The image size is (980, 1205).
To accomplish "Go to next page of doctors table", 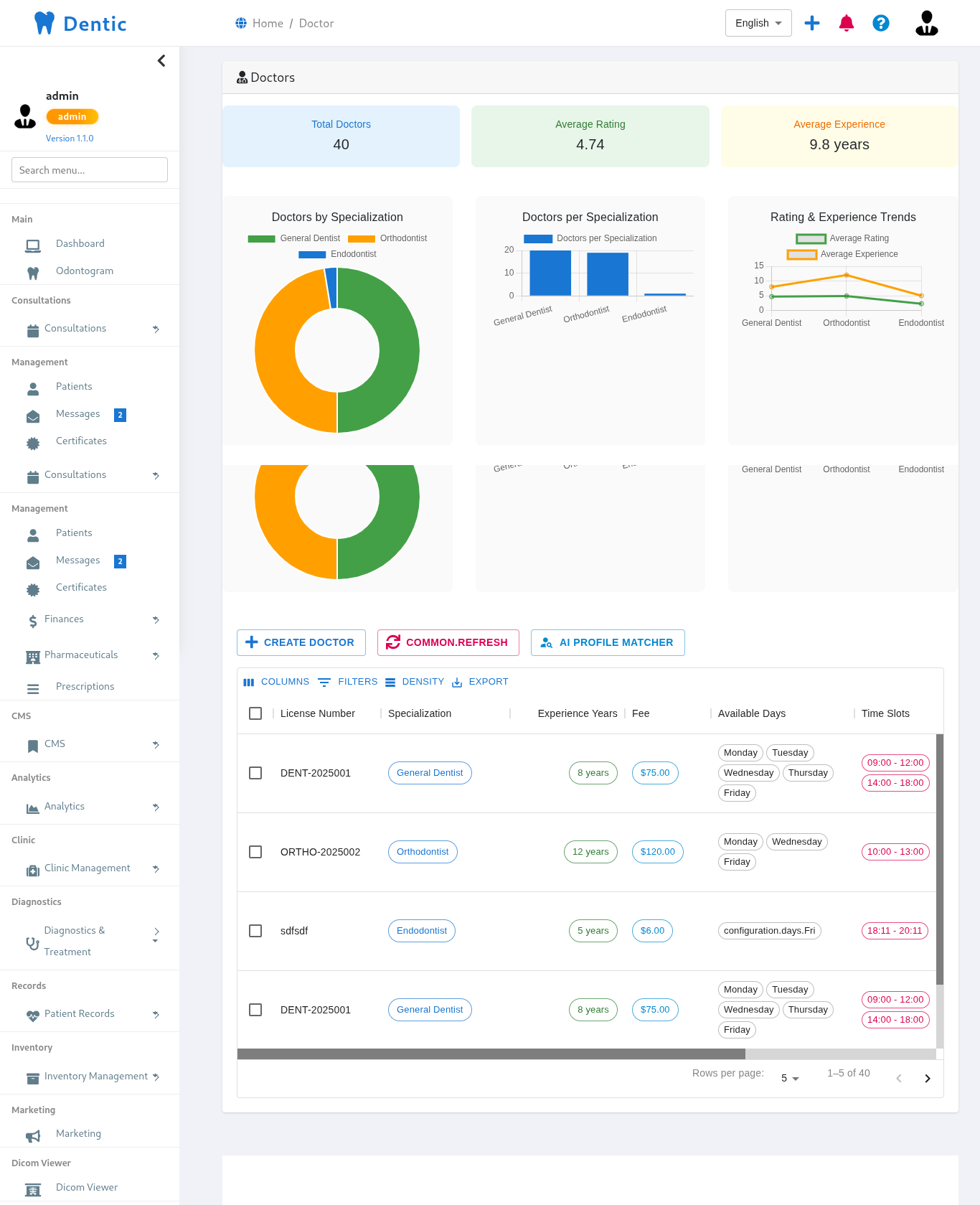I will [927, 1079].
